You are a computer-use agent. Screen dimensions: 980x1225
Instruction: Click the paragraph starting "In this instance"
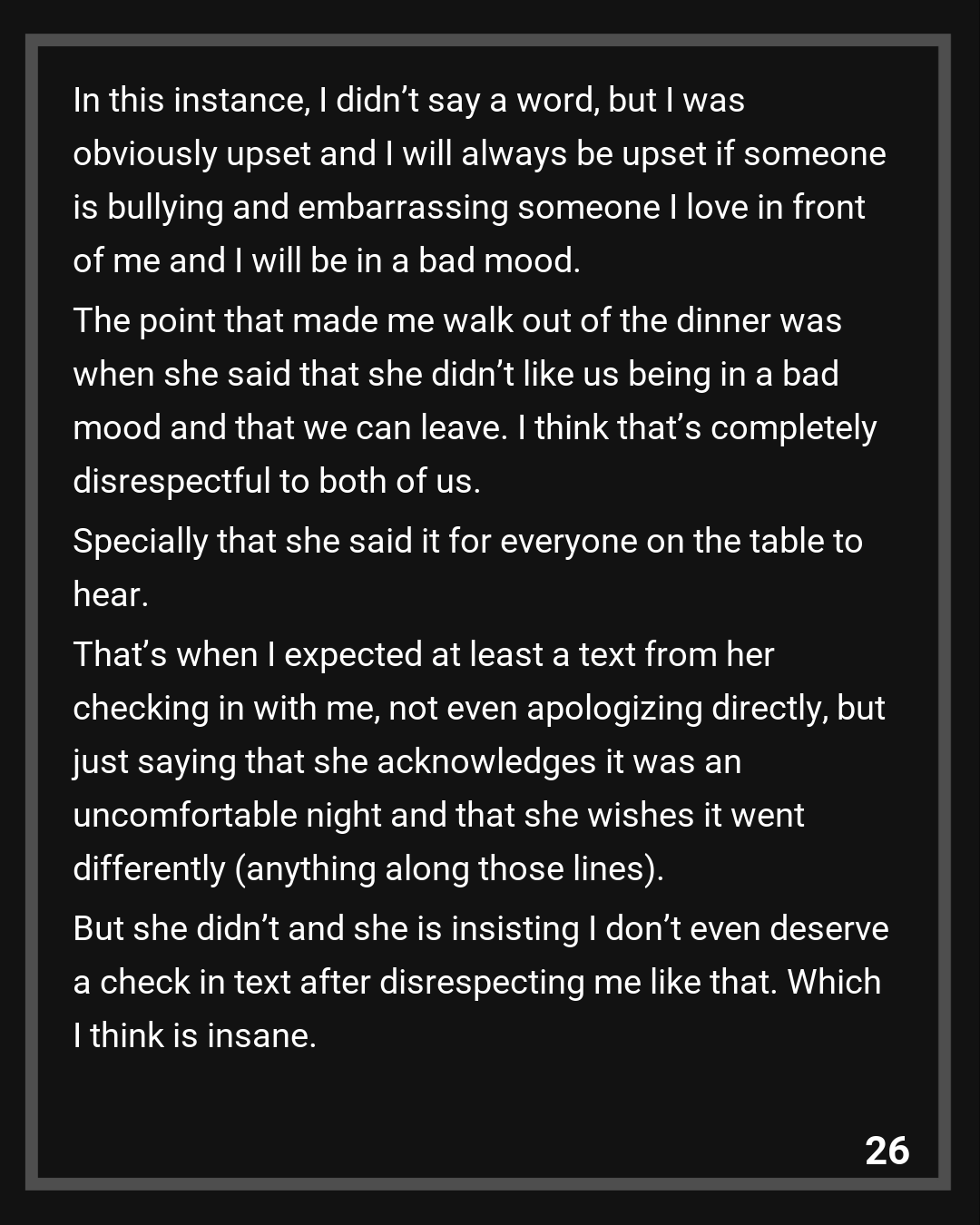click(x=479, y=181)
